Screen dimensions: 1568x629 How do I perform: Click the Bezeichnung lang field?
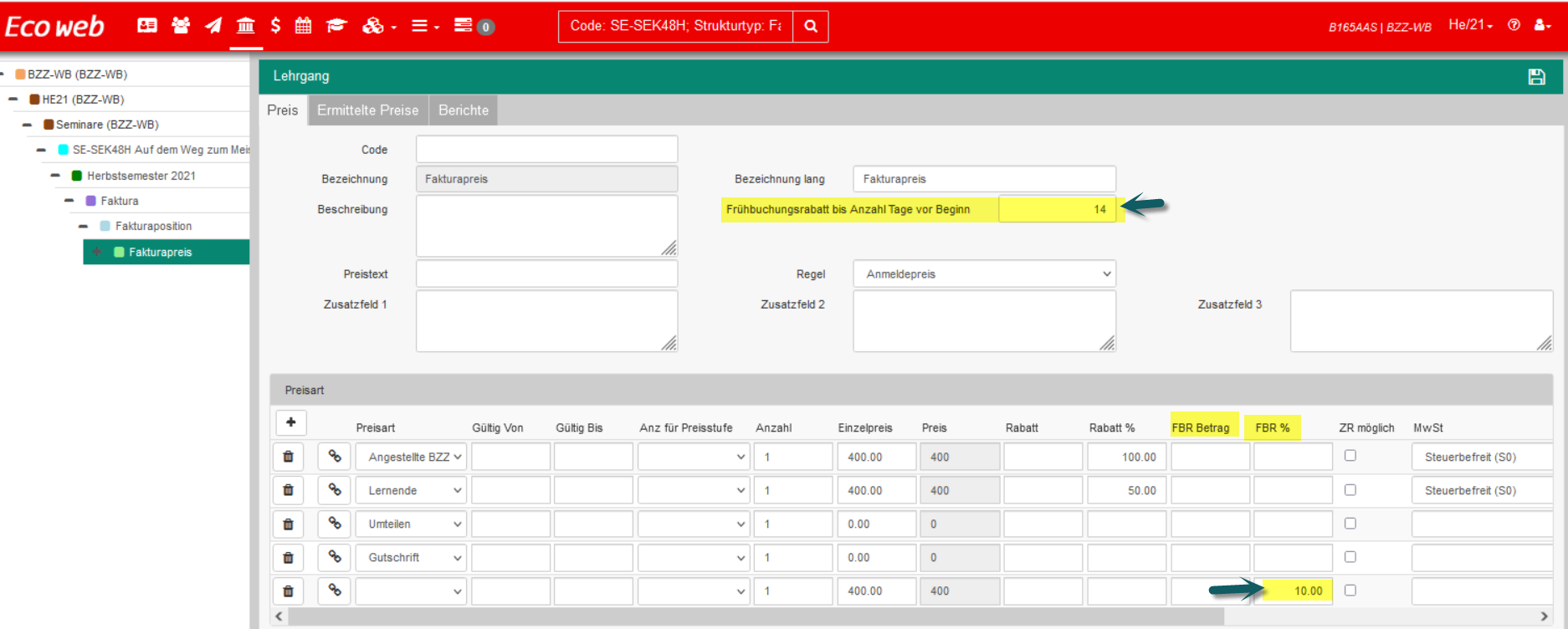pyautogui.click(x=985, y=179)
